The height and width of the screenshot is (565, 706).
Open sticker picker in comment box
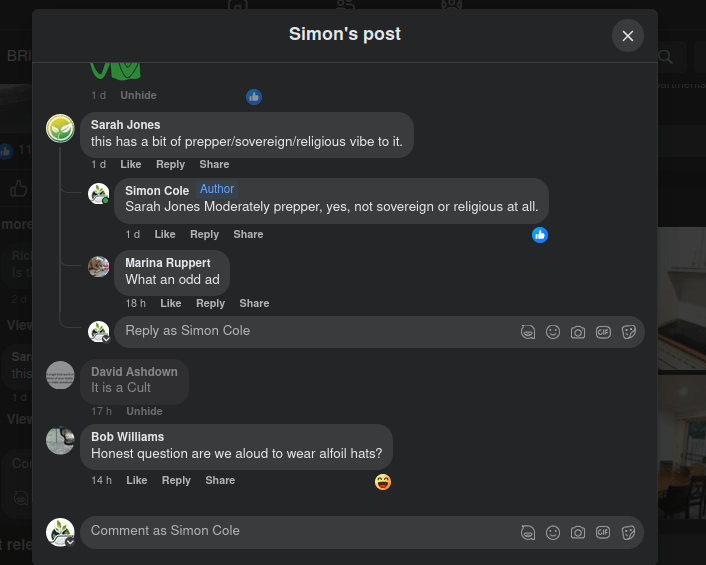pos(629,533)
